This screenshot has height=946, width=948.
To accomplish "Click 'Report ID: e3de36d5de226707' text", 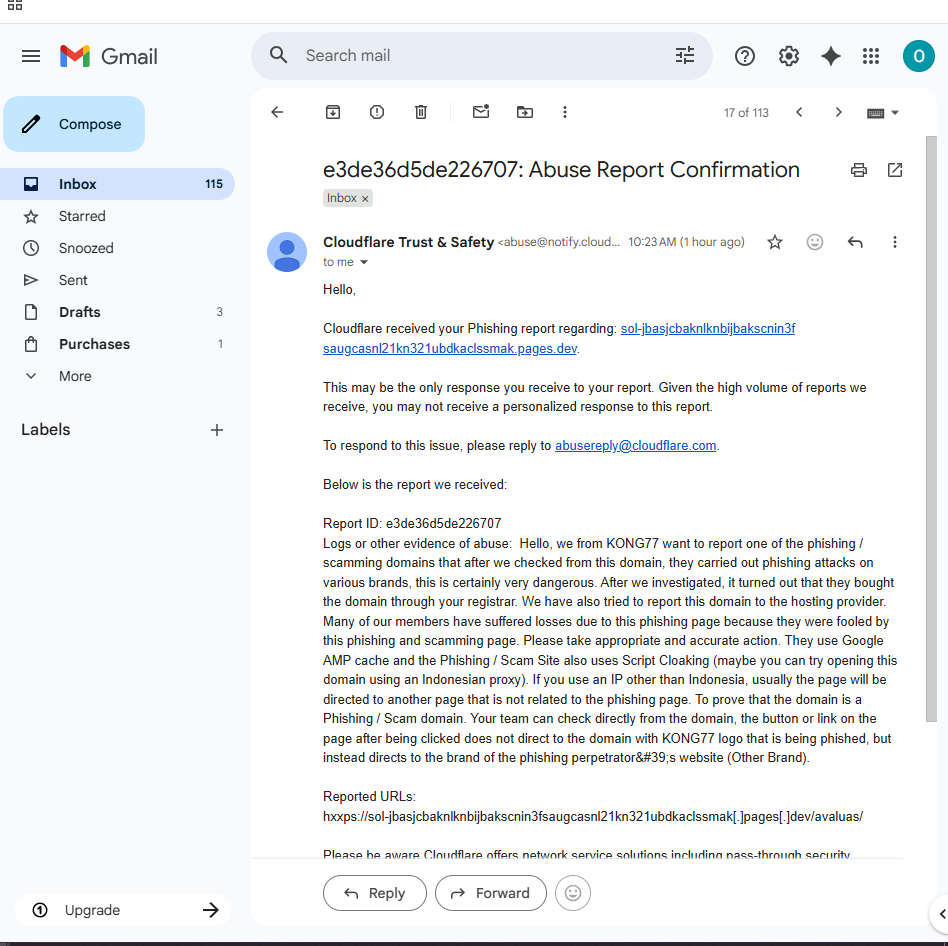I will (412, 523).
